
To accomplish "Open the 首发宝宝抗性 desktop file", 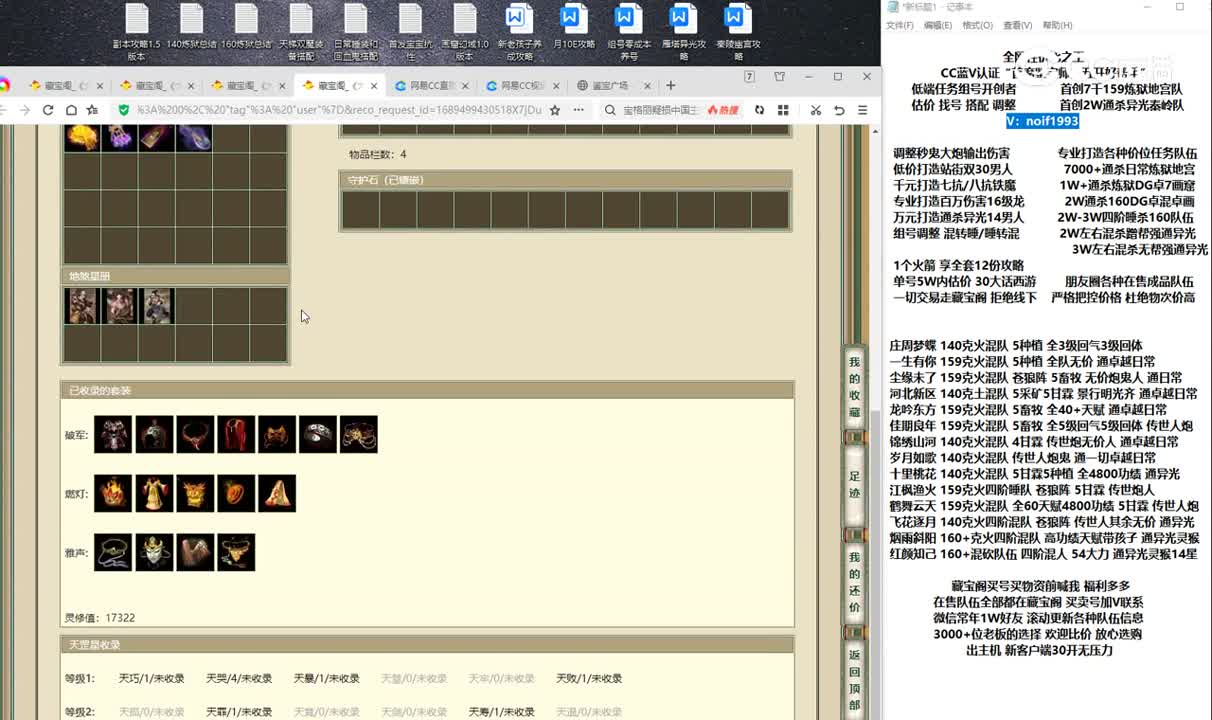I will click(410, 32).
